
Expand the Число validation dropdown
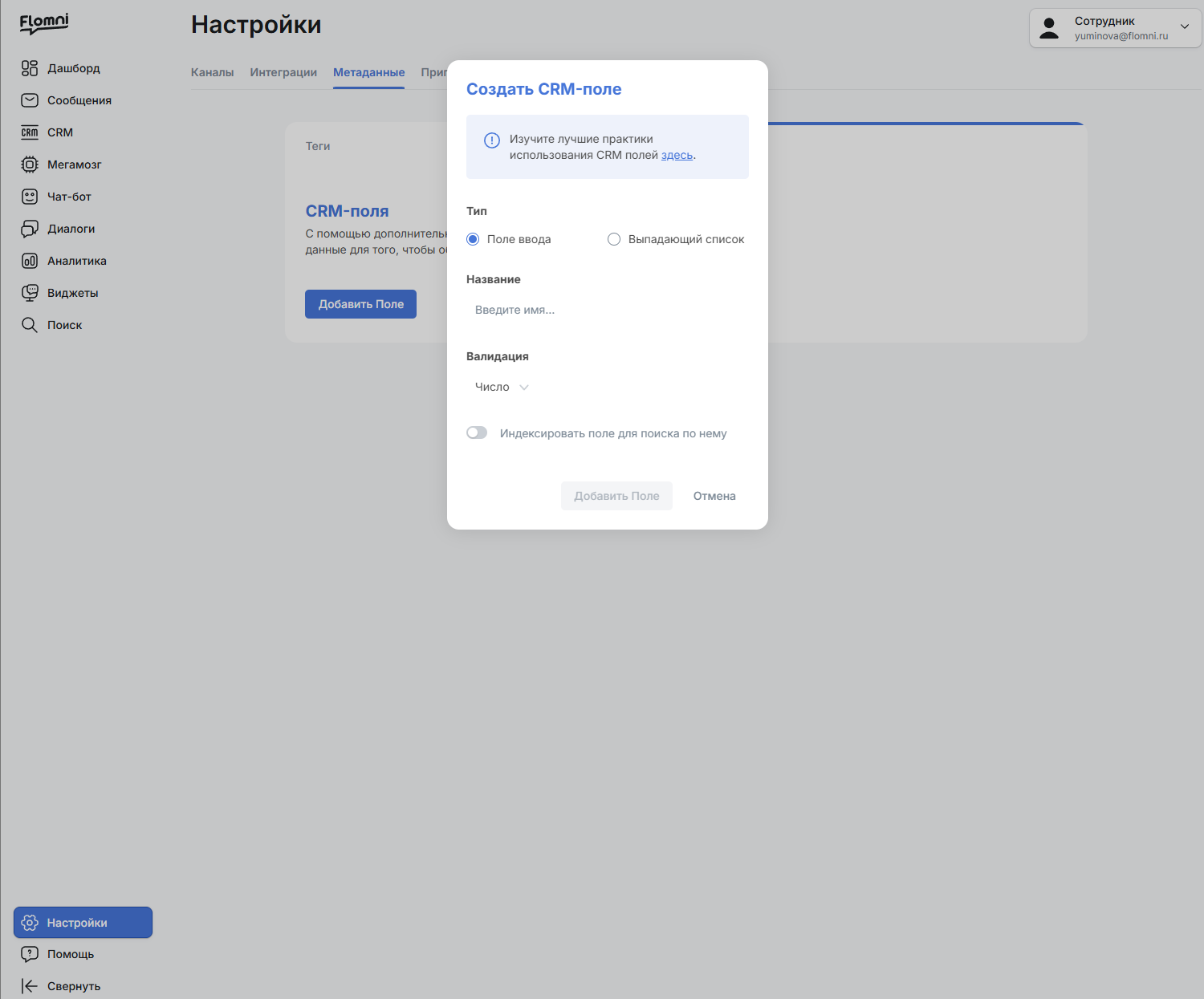[502, 387]
